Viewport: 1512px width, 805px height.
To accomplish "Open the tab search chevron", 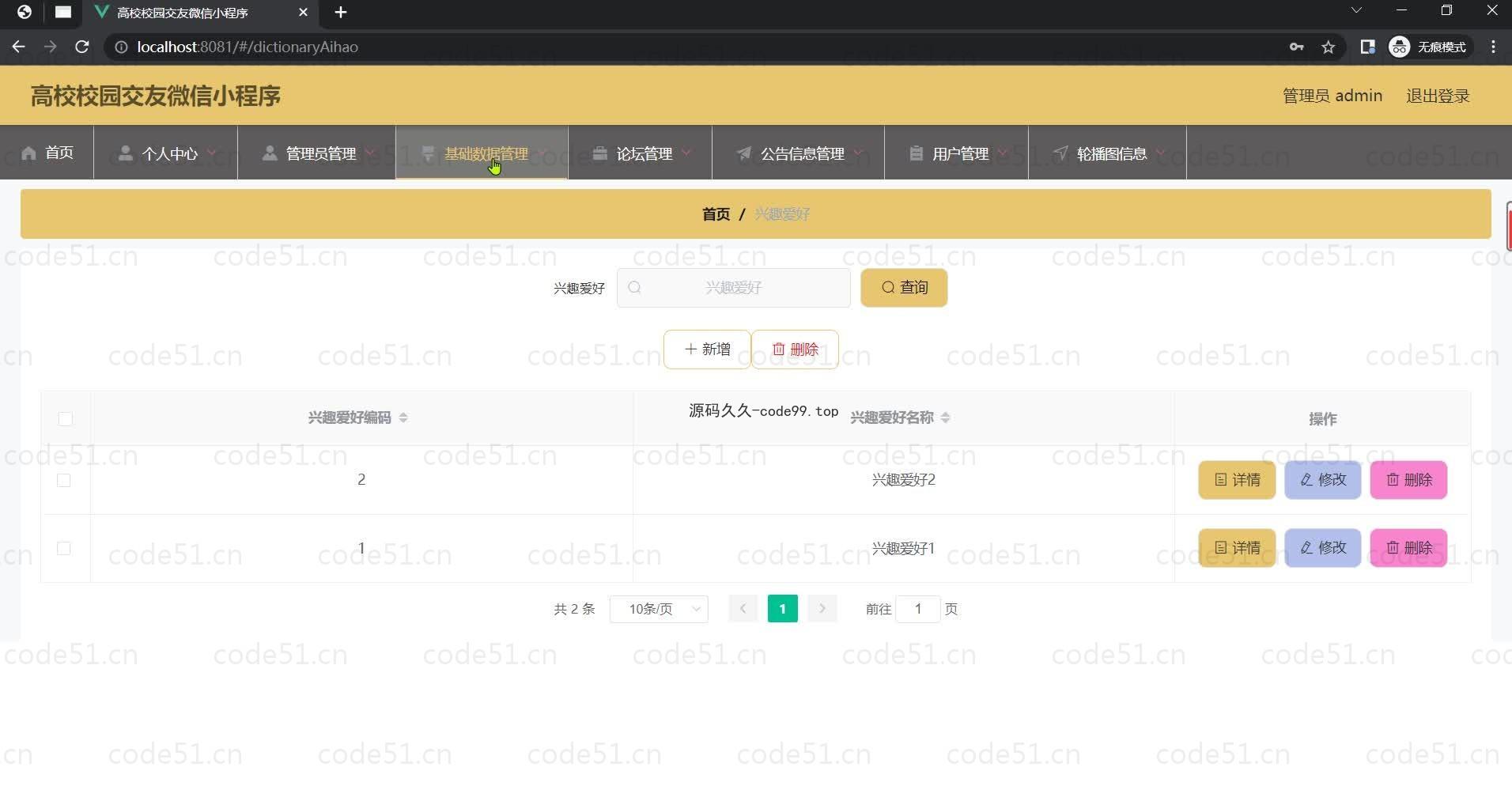I will pos(1356,10).
